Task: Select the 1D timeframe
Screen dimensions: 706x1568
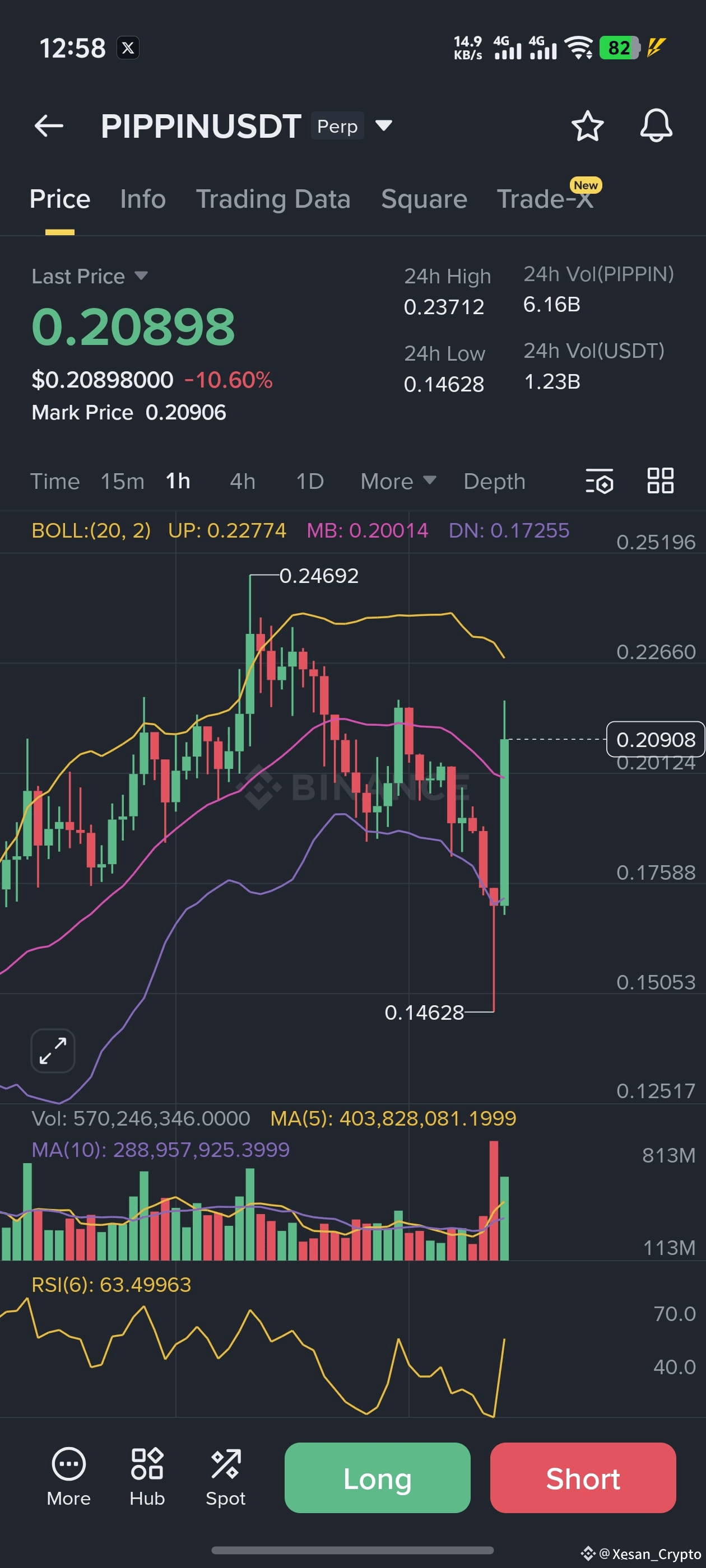Action: tap(309, 482)
